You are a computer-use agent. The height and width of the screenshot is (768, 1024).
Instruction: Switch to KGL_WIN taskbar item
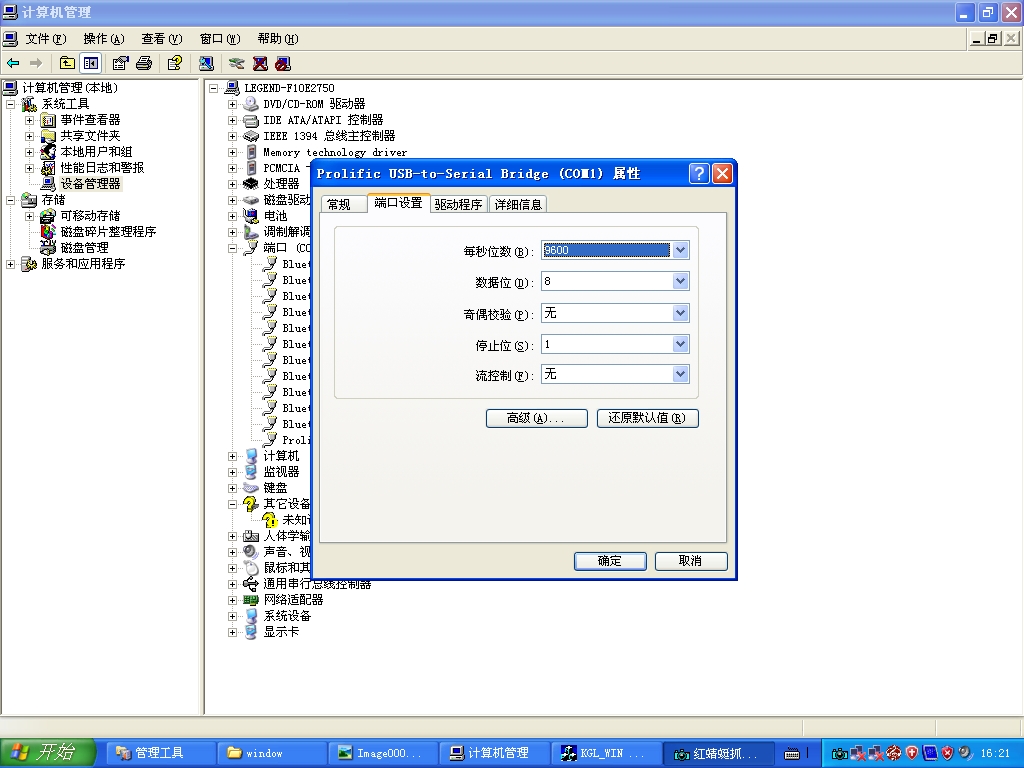[x=605, y=753]
